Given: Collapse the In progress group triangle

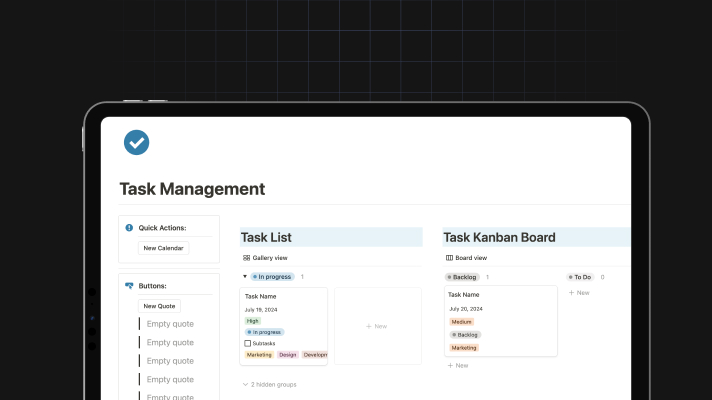Looking at the screenshot, I should coord(244,276).
